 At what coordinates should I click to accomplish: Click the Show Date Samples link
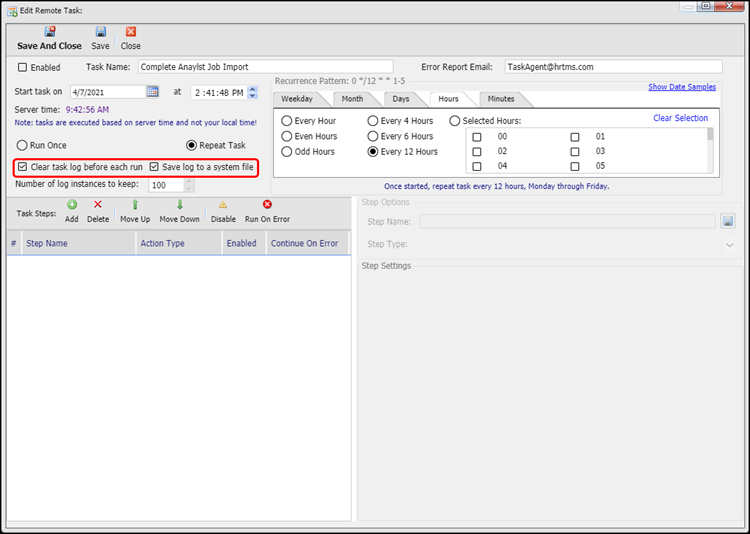(x=682, y=87)
